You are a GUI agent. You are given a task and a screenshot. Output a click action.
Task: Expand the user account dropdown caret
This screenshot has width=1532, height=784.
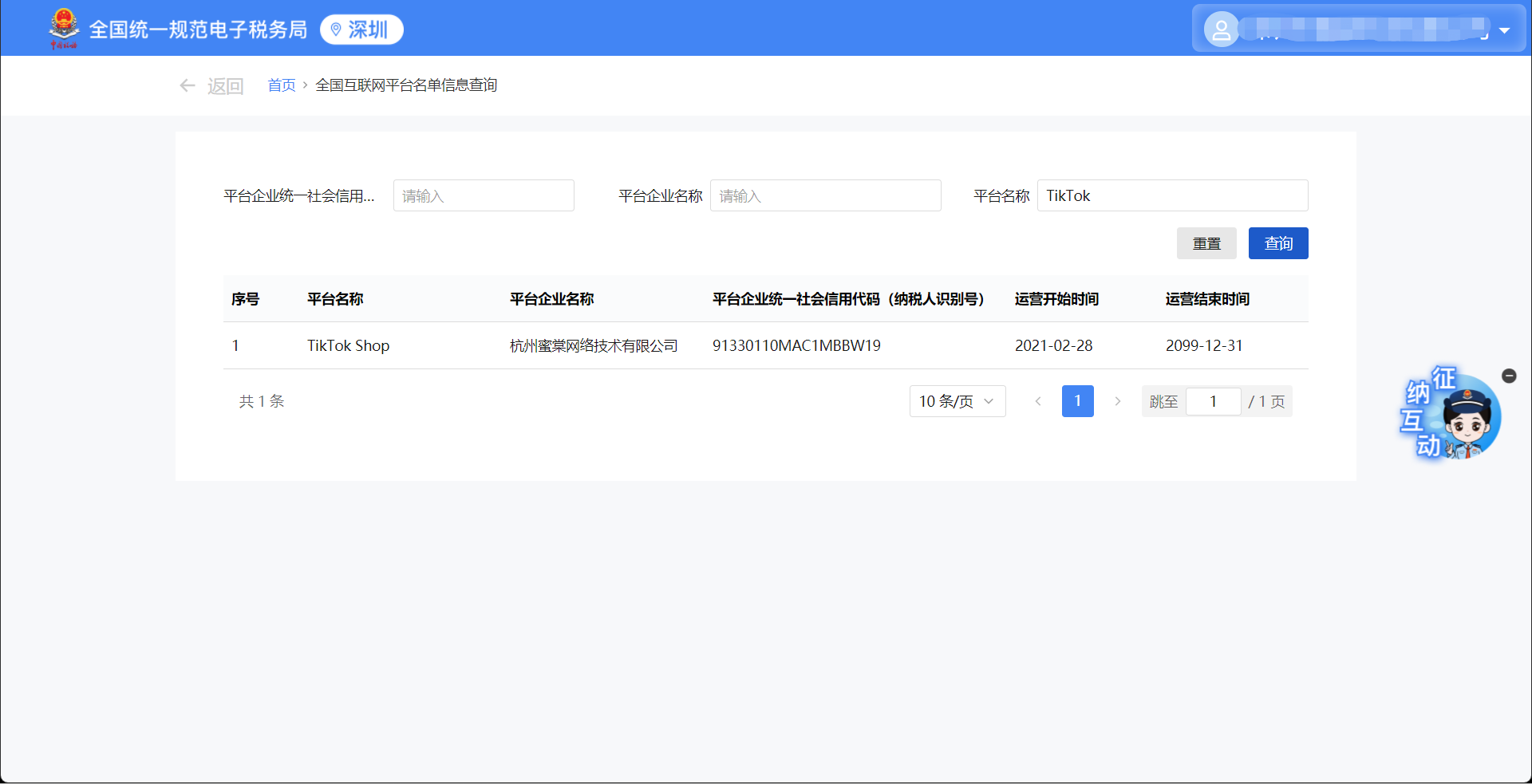pos(1504,30)
